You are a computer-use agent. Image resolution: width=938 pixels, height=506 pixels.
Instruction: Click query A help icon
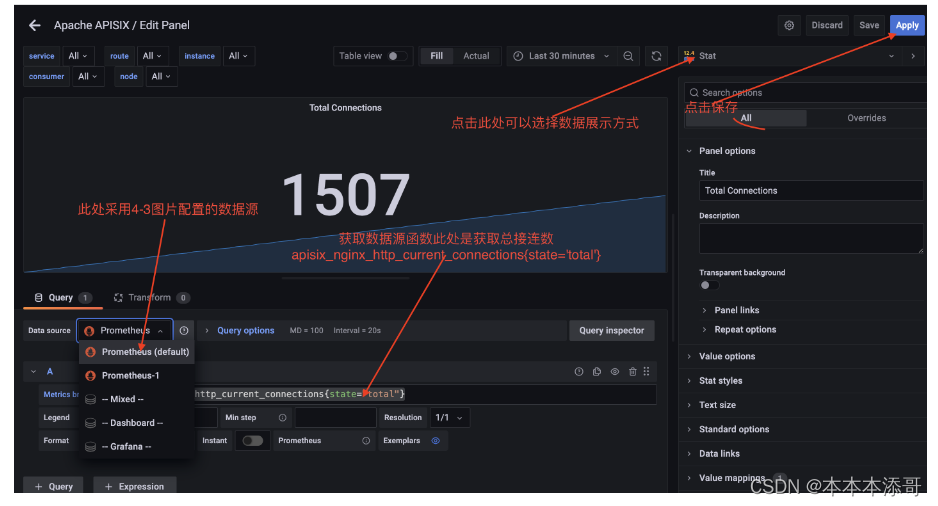coord(579,372)
